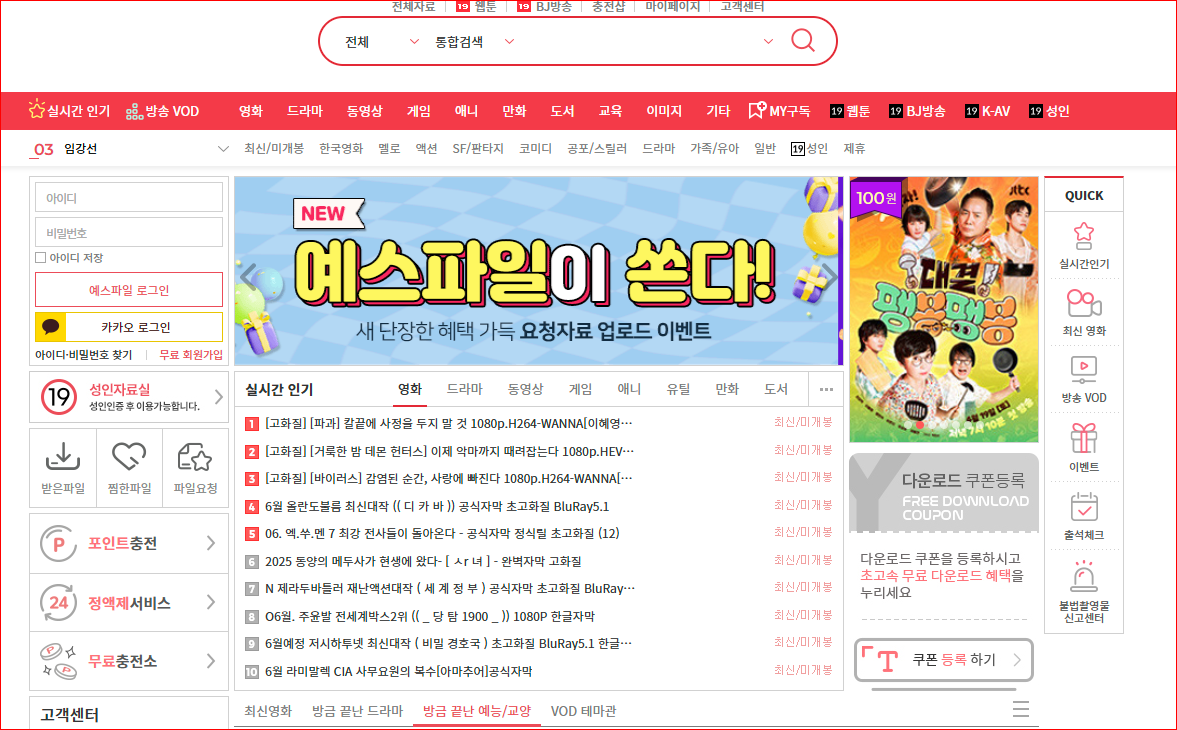Open MY구독 bookmark item
Viewport: 1177px width, 730px height.
[x=779, y=111]
